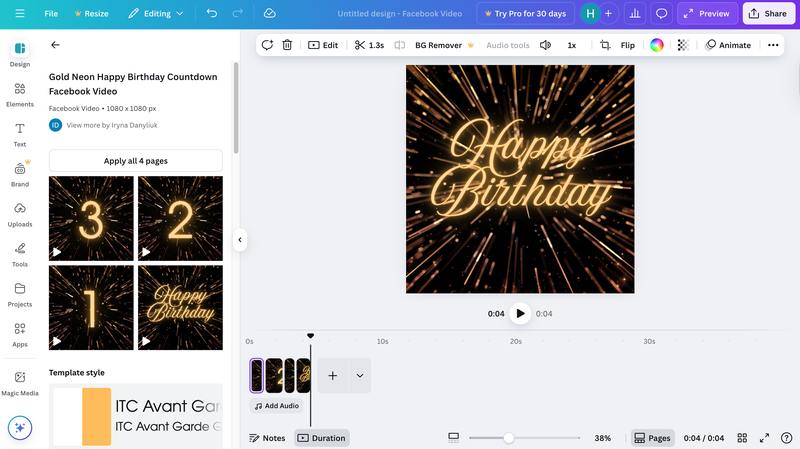Expand the Editing mode dropdown
800x449 pixels.
156,14
